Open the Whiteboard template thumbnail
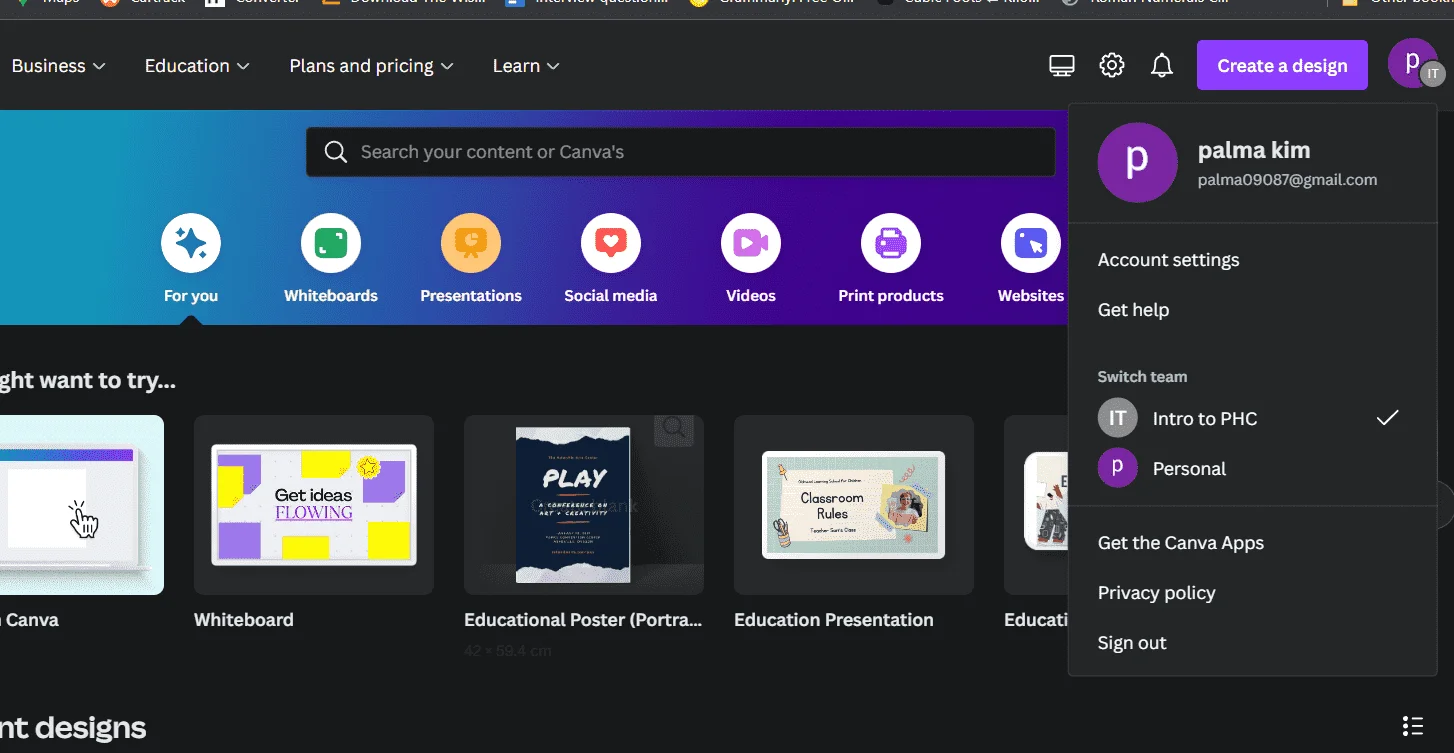Viewport: 1454px width, 753px height. [x=314, y=505]
